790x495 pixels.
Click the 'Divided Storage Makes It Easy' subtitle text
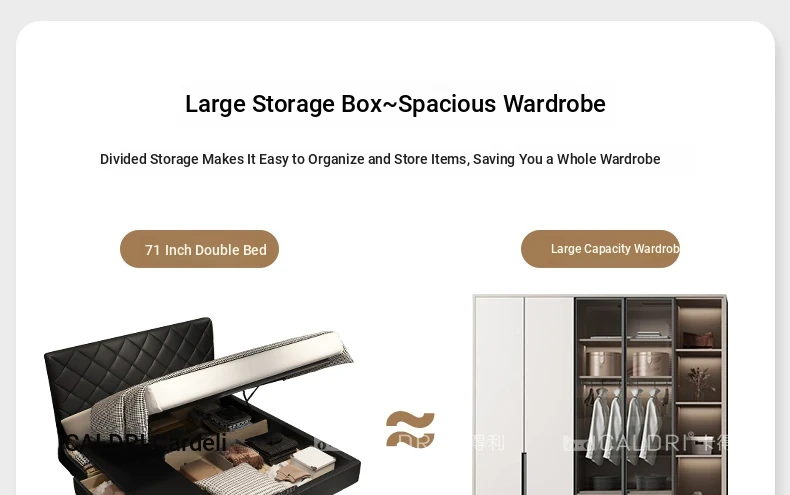[380, 159]
